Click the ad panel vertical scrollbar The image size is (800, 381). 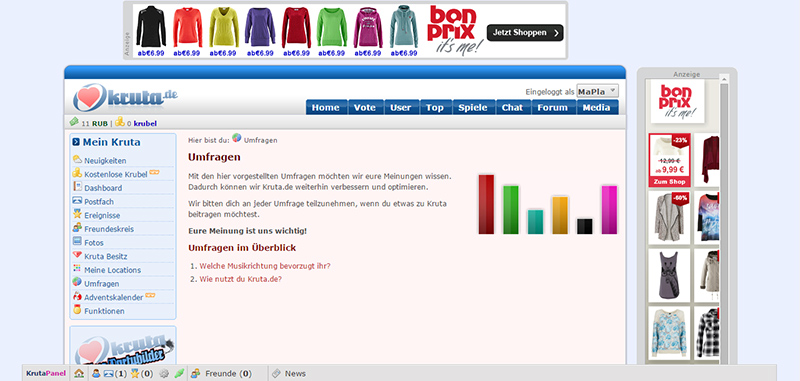coord(723,219)
